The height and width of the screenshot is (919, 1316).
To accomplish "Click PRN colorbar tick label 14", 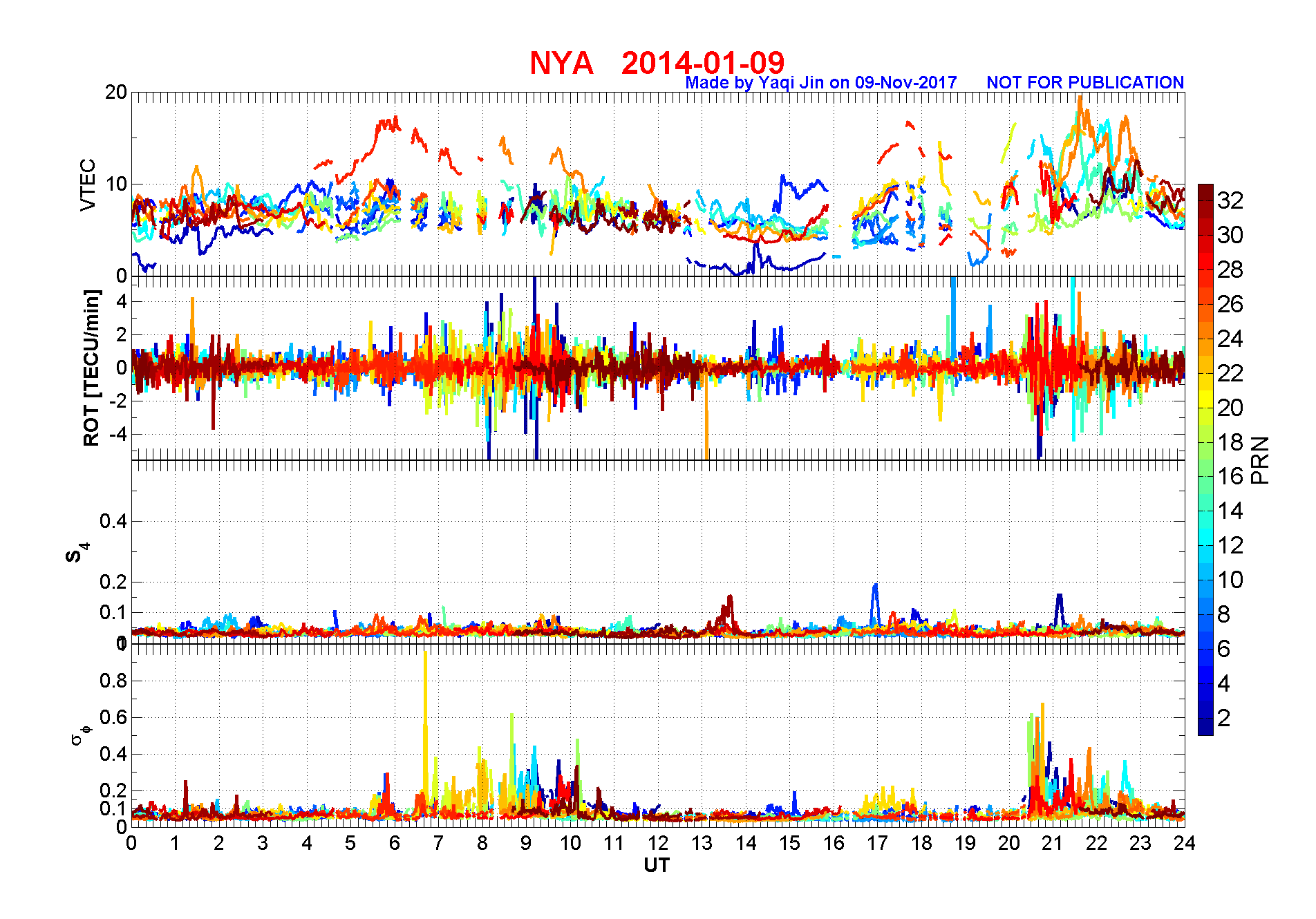I will (1230, 511).
